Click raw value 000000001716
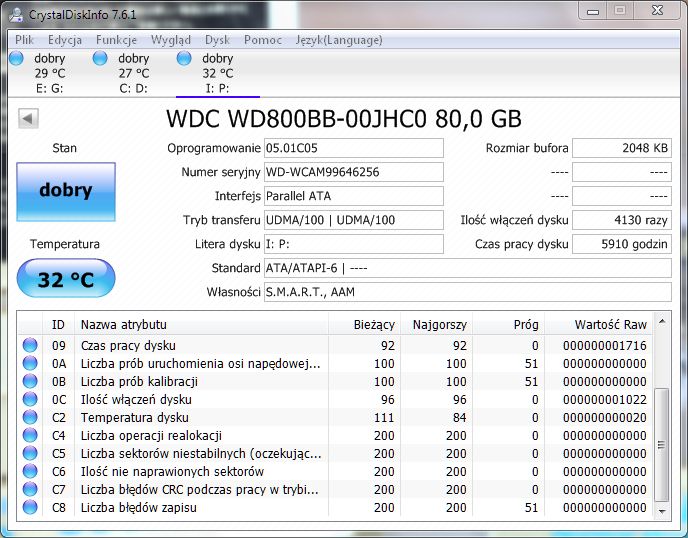This screenshot has width=688, height=538. pos(605,346)
